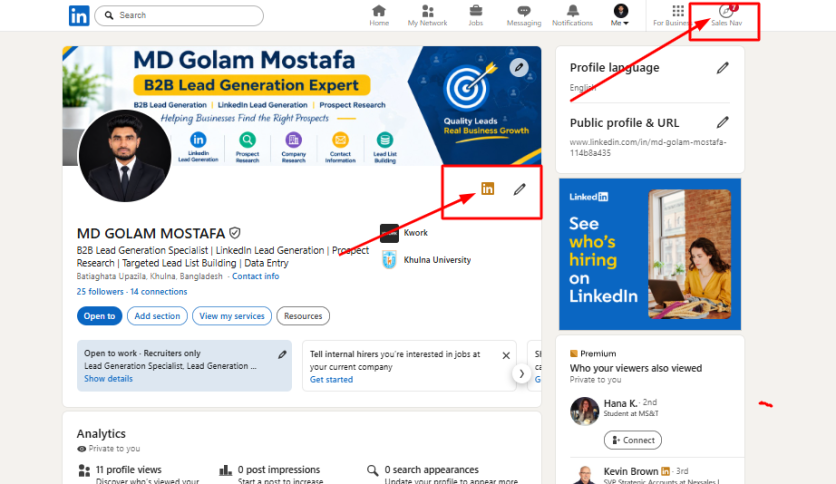Click gold LinkedIn Premium badge icon
836x484 pixels.
tap(487, 189)
